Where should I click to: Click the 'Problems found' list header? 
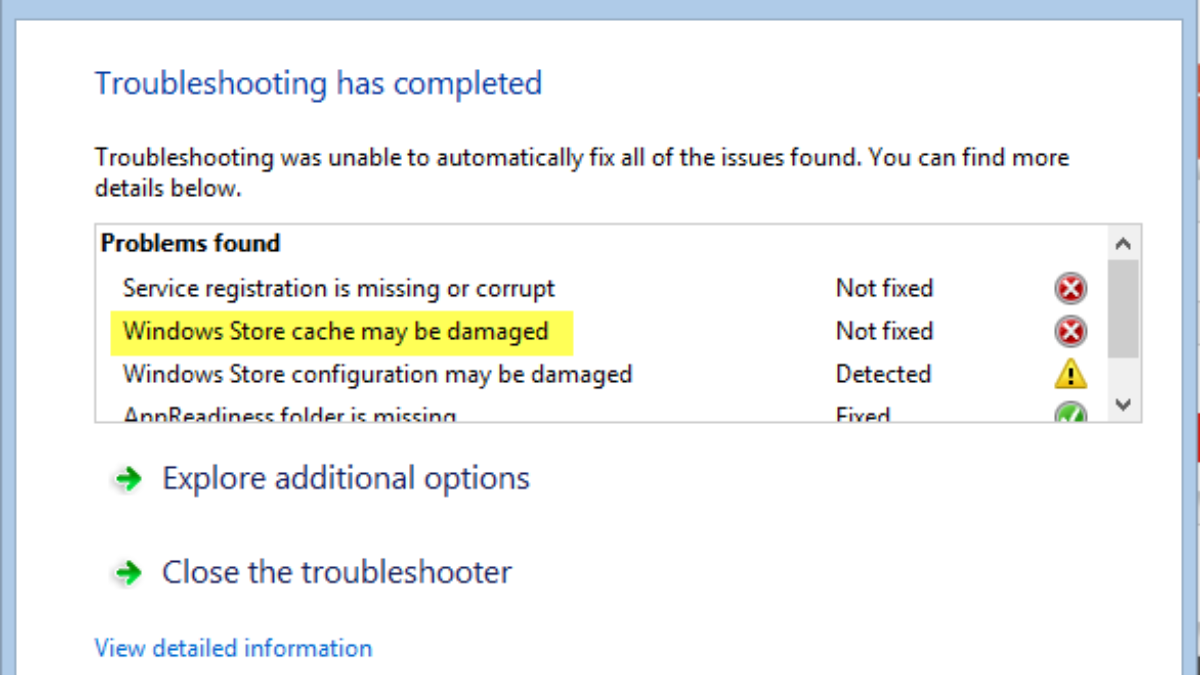[x=190, y=243]
